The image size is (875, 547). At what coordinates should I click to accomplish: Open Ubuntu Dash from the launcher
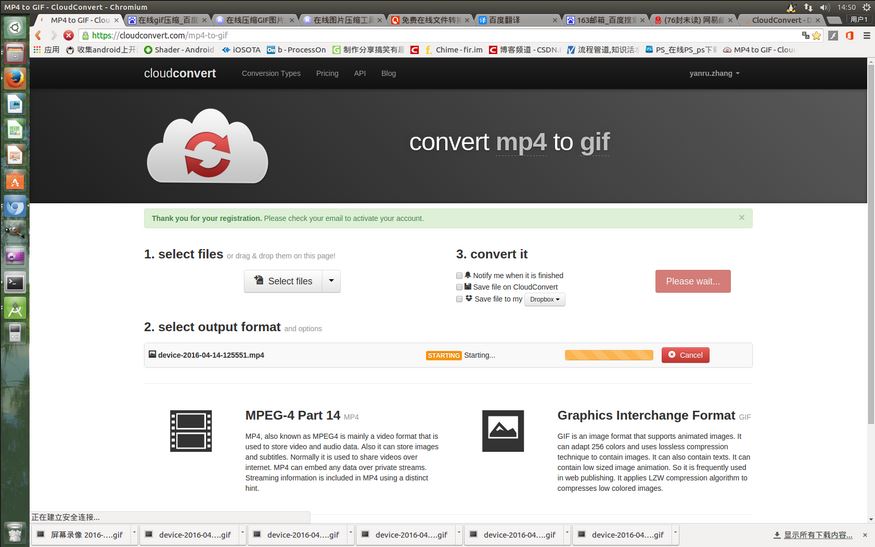[x=15, y=27]
